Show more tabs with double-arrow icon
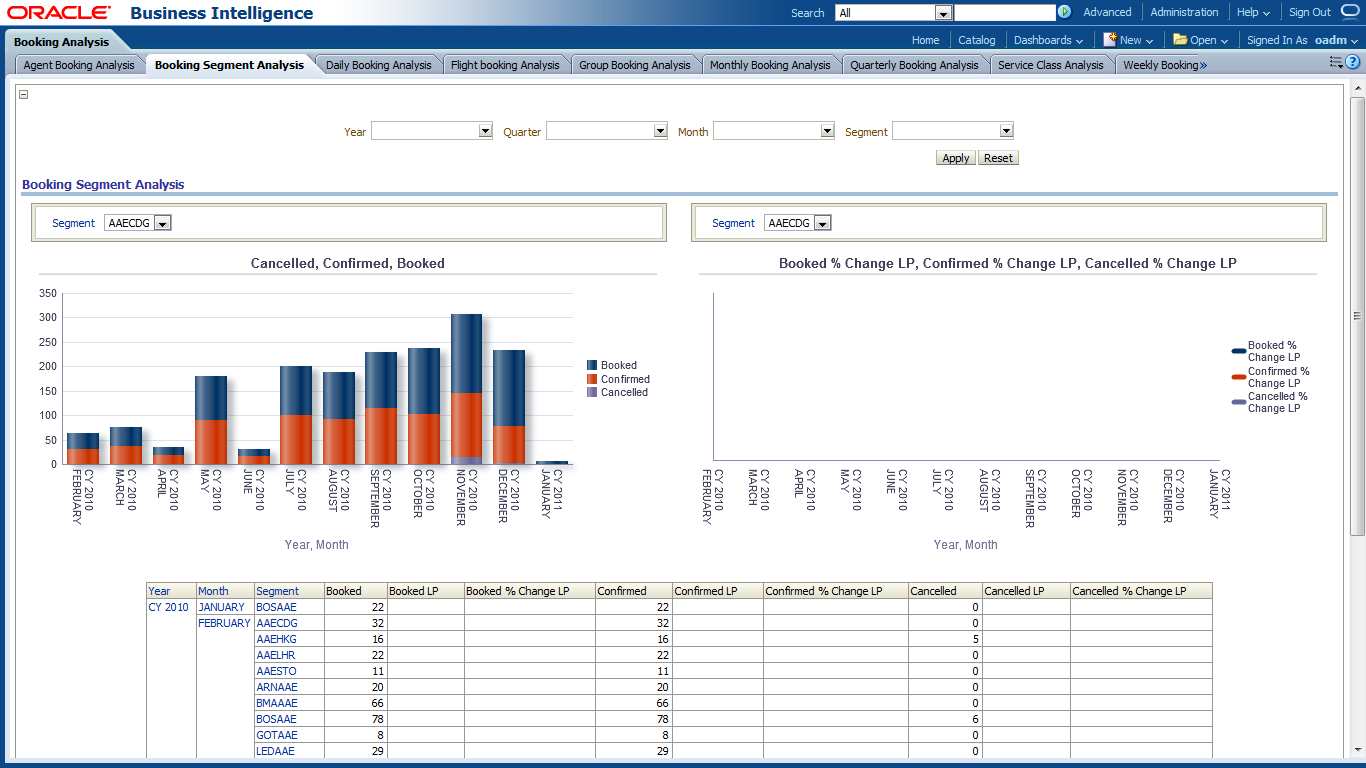 [1203, 65]
